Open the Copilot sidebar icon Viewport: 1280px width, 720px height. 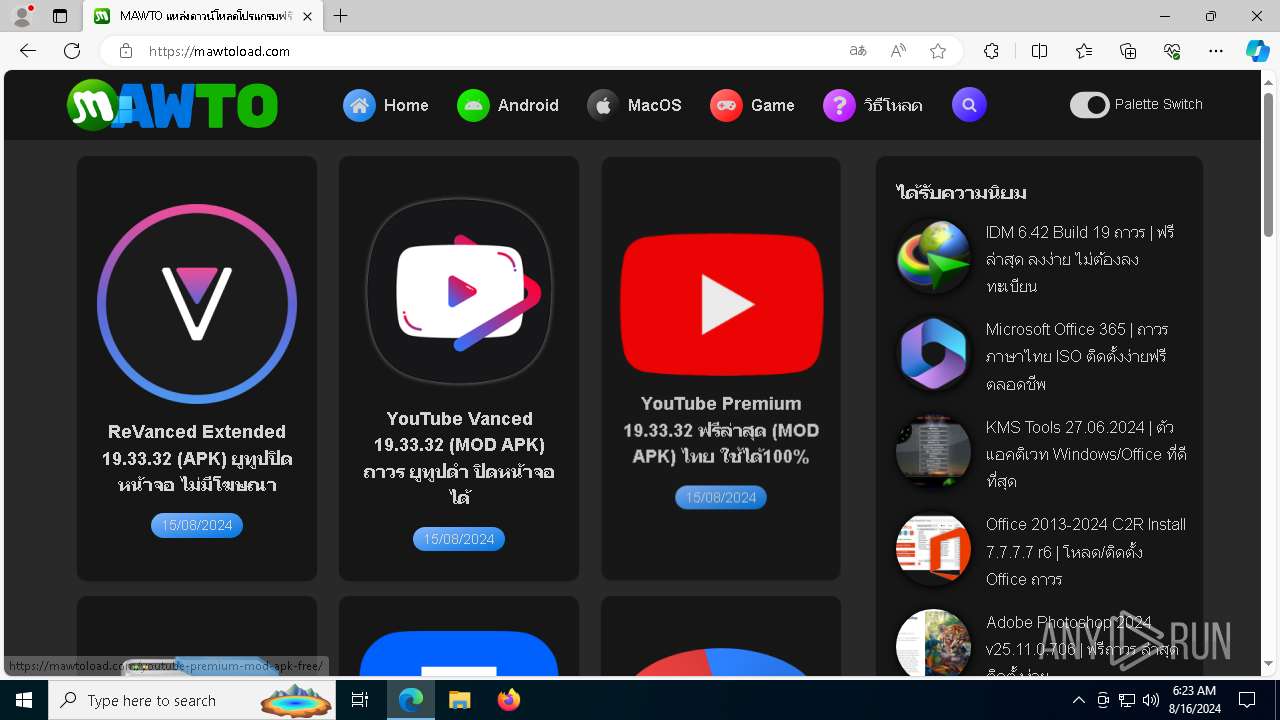coord(1257,51)
